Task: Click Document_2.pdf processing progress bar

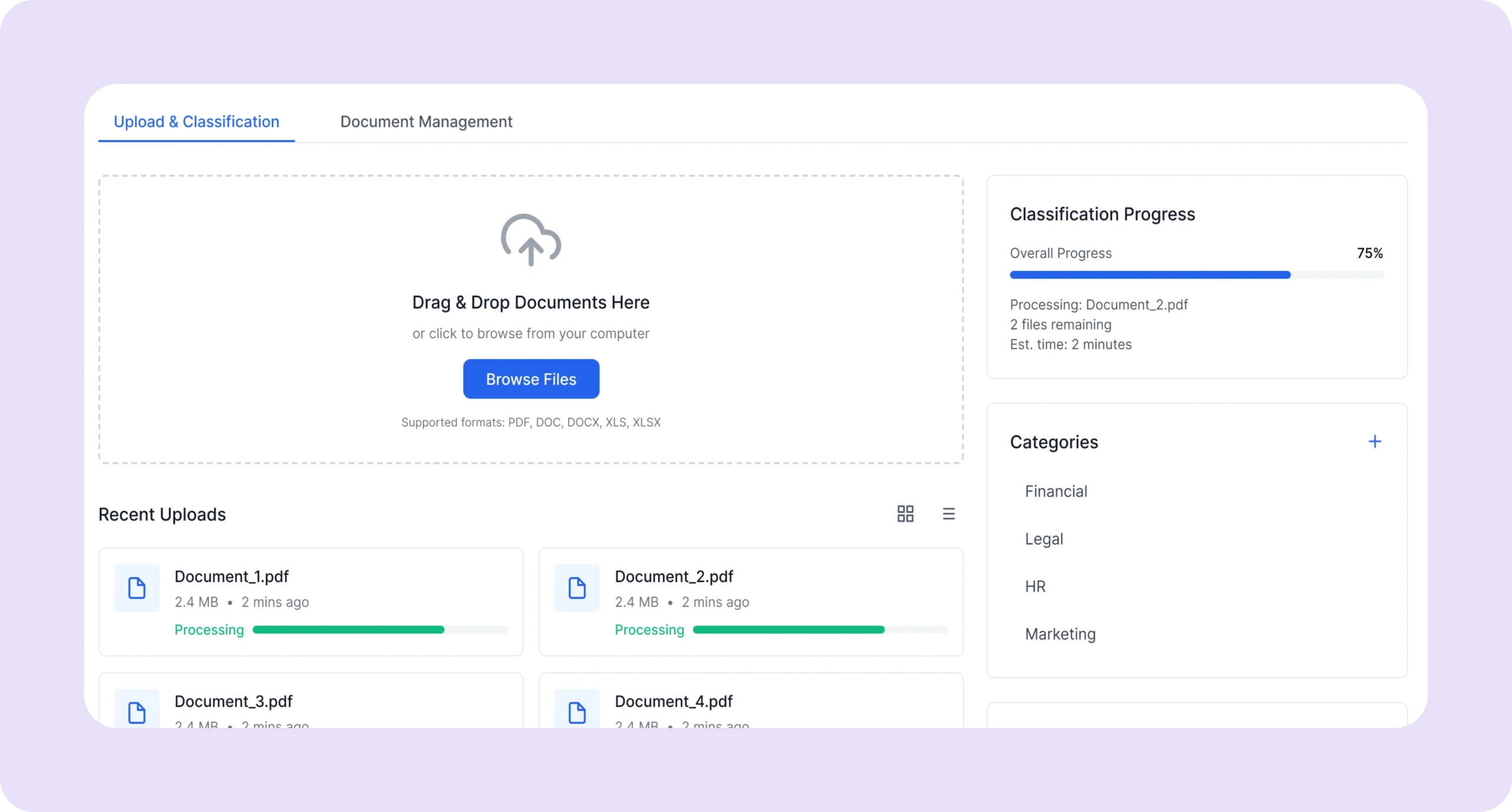Action: [x=820, y=630]
